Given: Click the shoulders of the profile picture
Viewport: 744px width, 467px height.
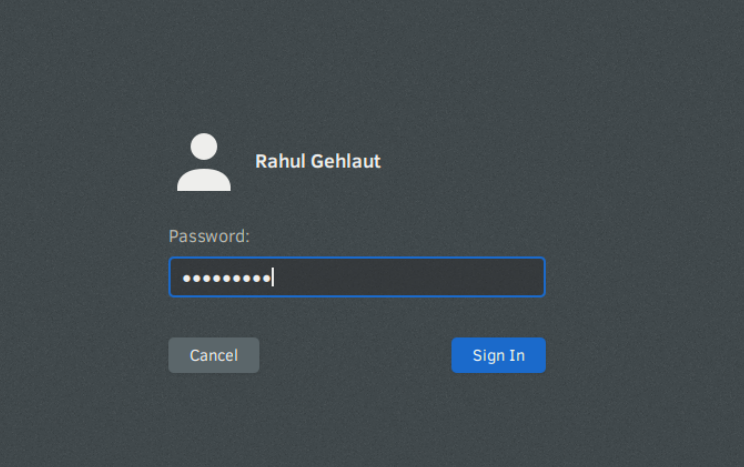Looking at the screenshot, I should click(204, 179).
